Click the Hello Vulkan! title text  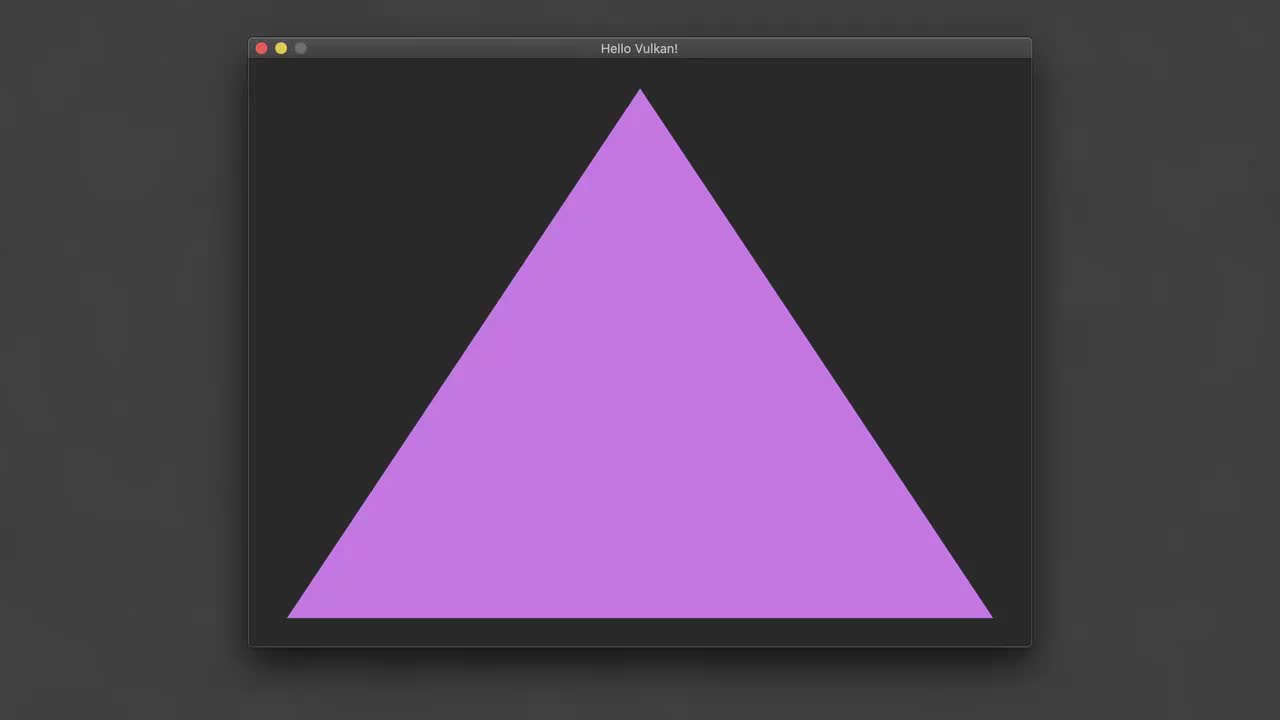(x=639, y=48)
